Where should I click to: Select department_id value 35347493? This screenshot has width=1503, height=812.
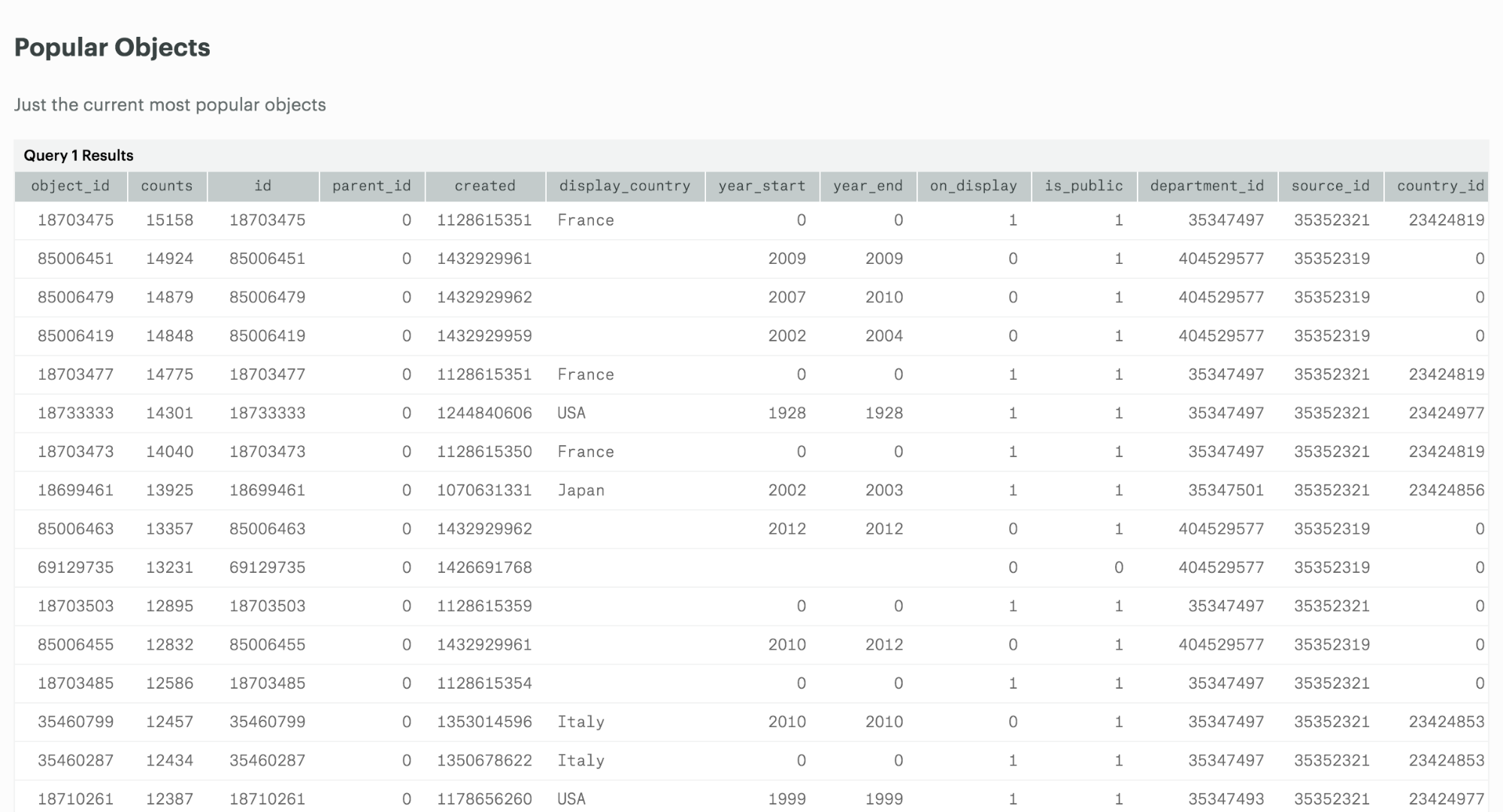coord(1226,798)
